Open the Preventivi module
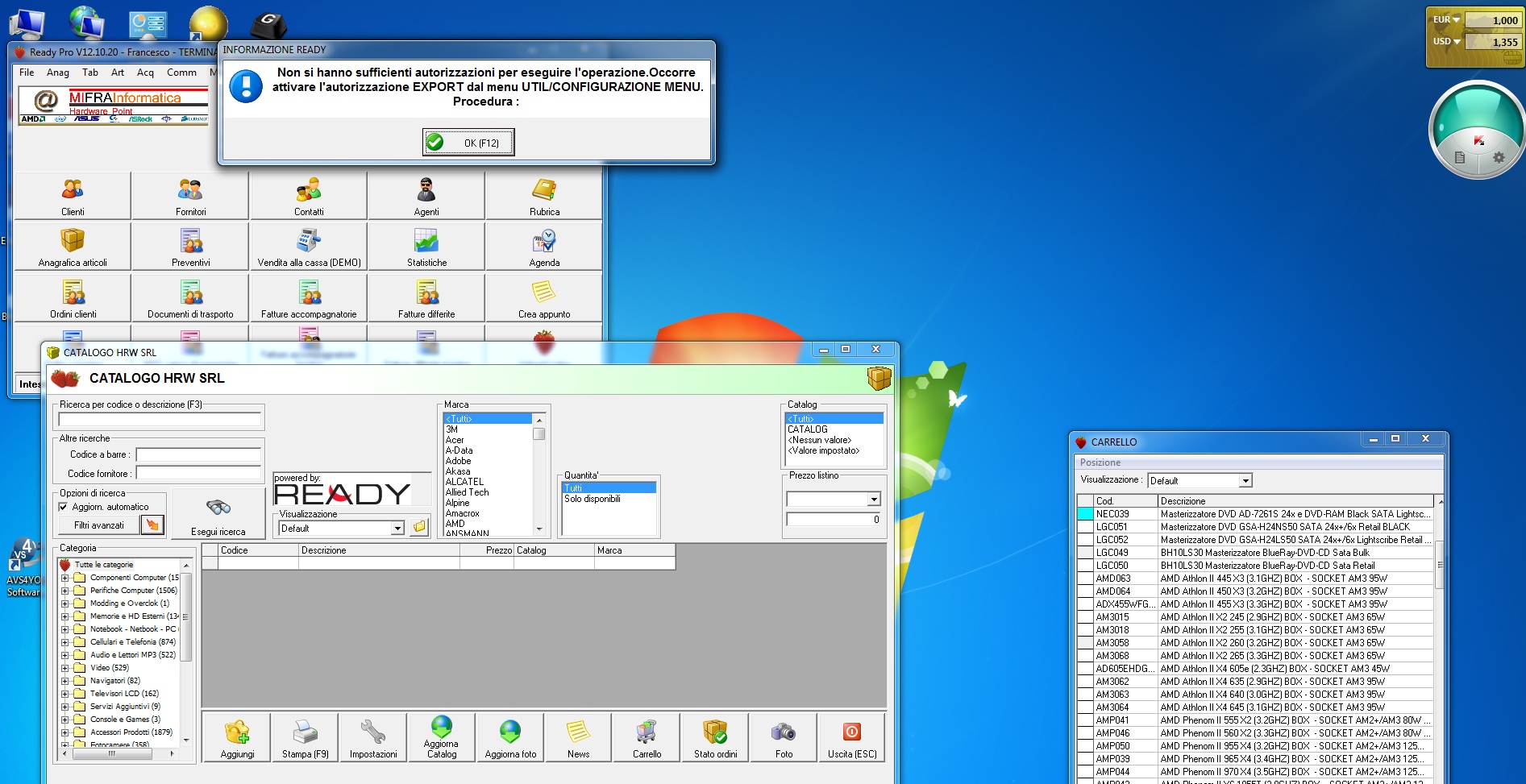 pyautogui.click(x=190, y=247)
